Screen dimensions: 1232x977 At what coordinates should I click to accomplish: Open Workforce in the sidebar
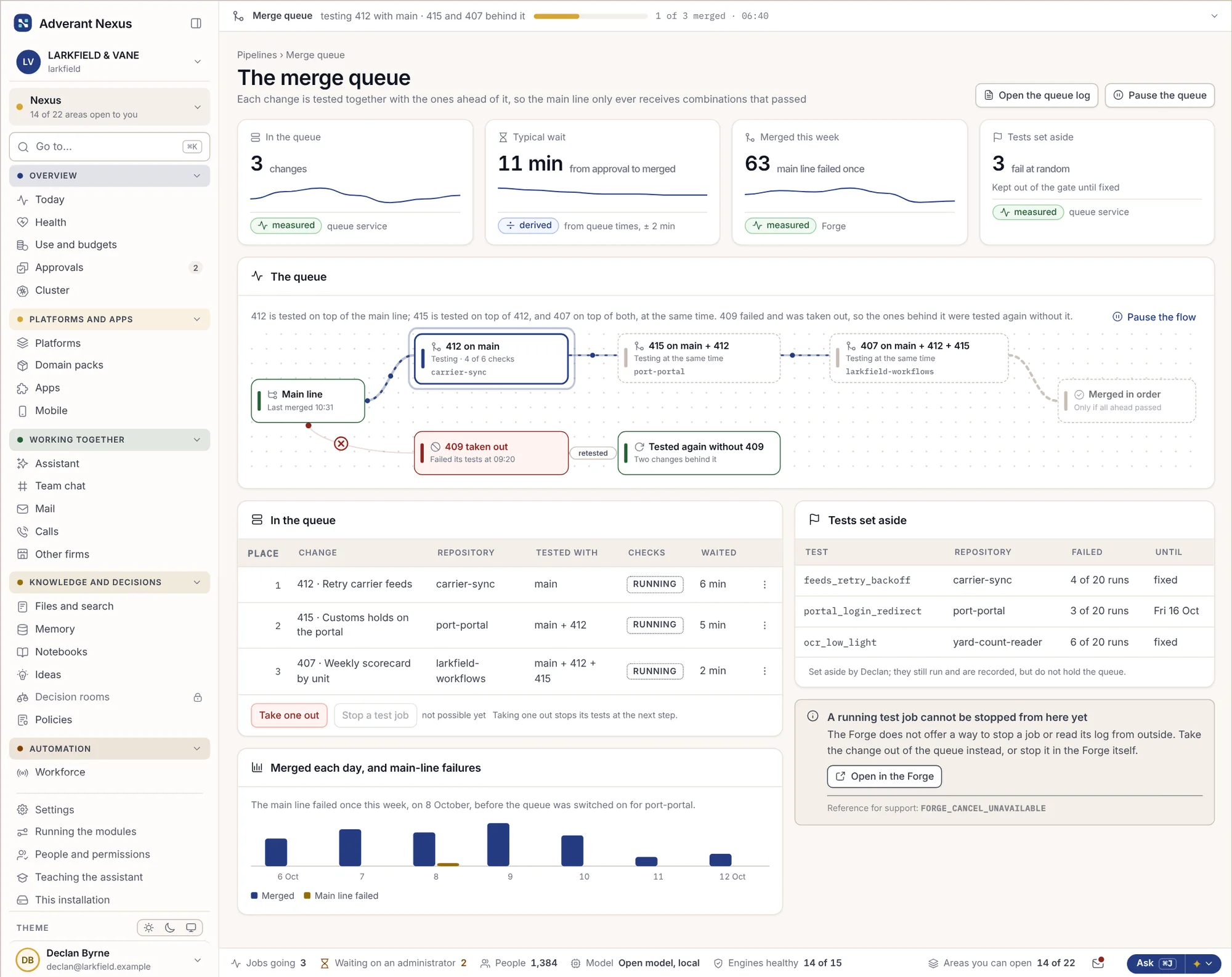coord(110,772)
